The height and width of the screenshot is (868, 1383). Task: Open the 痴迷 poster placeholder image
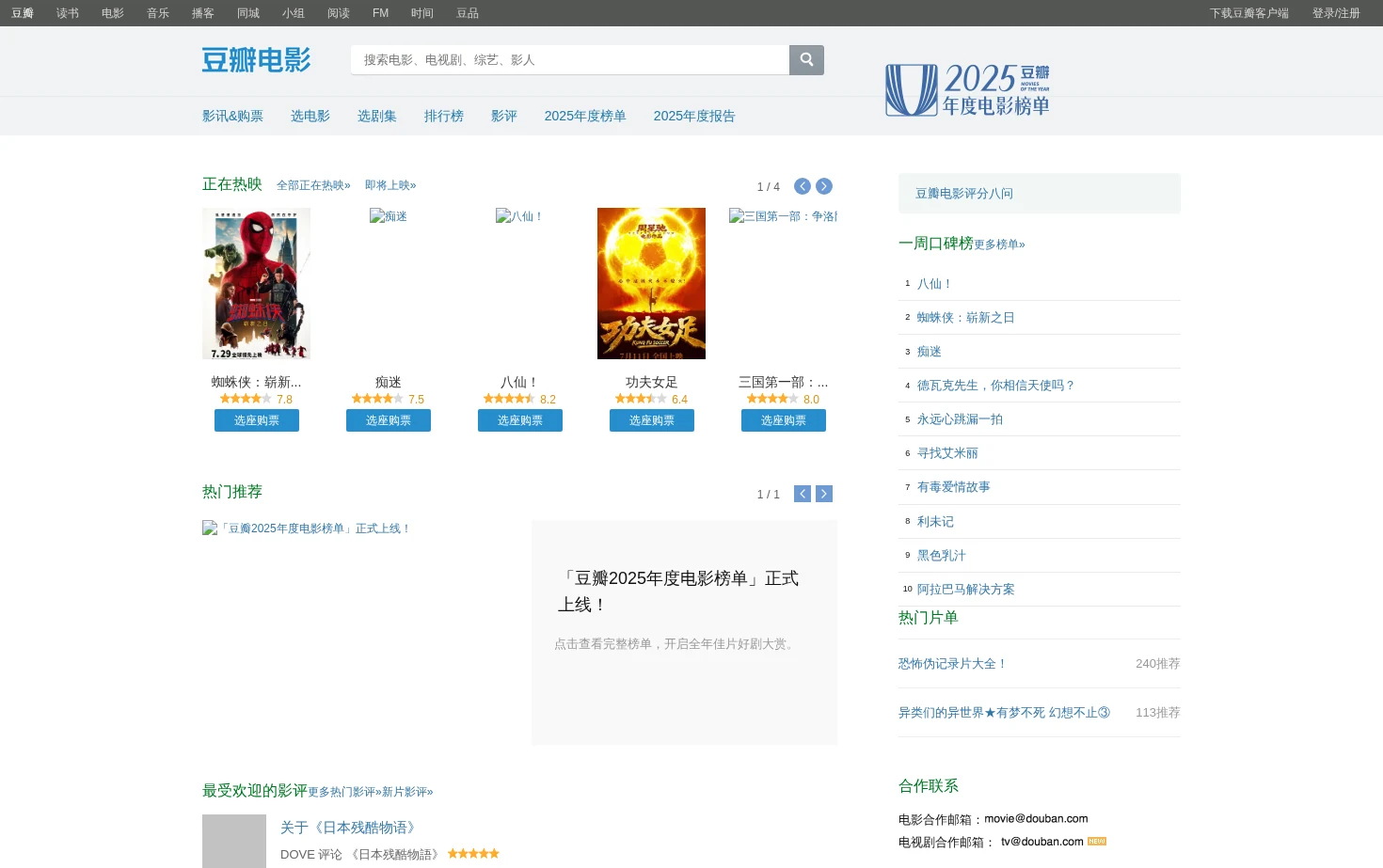[389, 216]
